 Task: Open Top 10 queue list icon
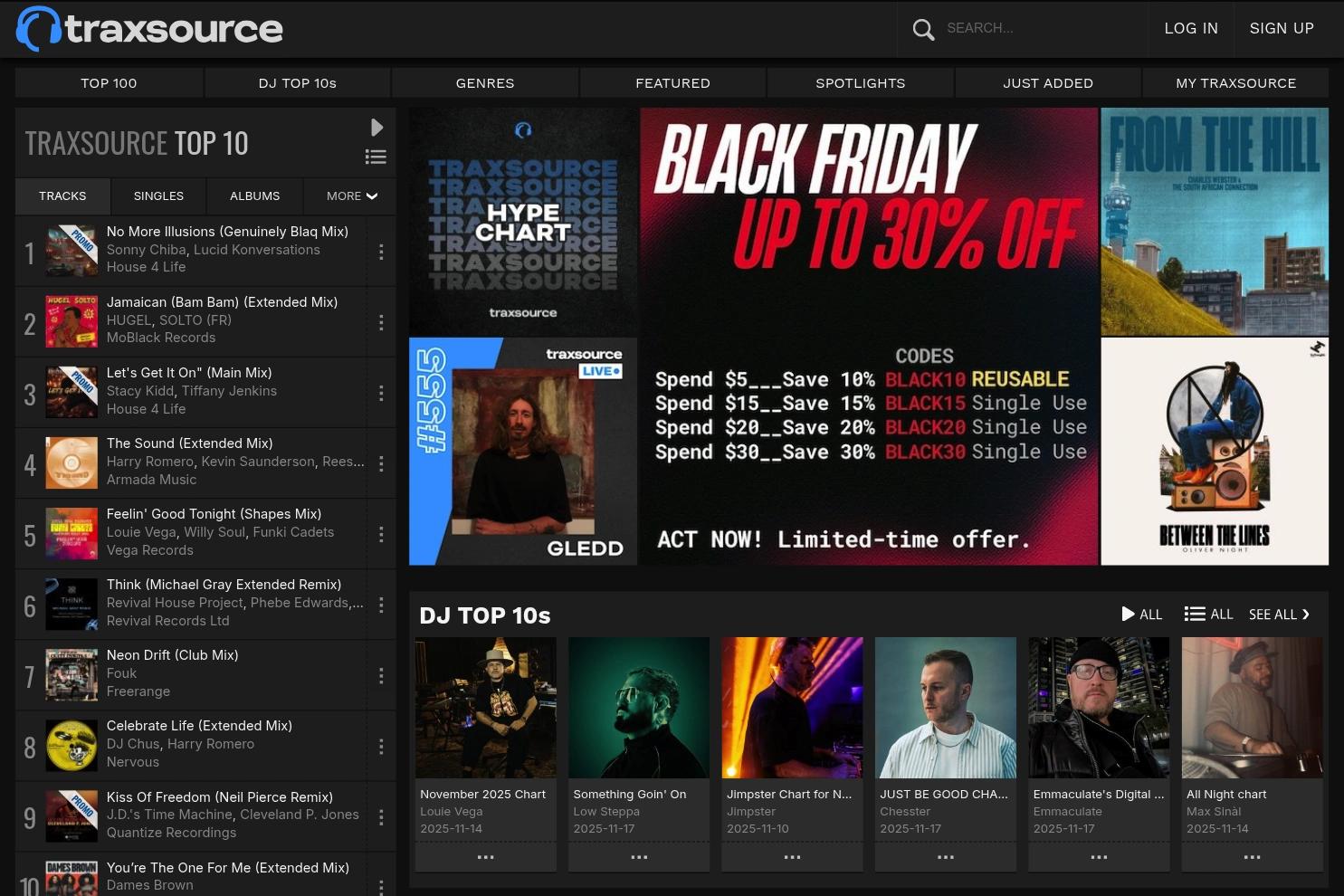(376, 157)
